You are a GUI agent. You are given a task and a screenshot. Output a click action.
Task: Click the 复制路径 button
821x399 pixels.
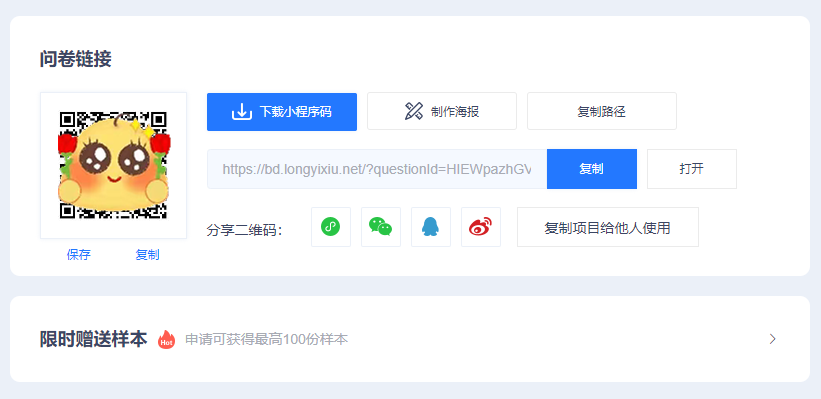tap(602, 111)
